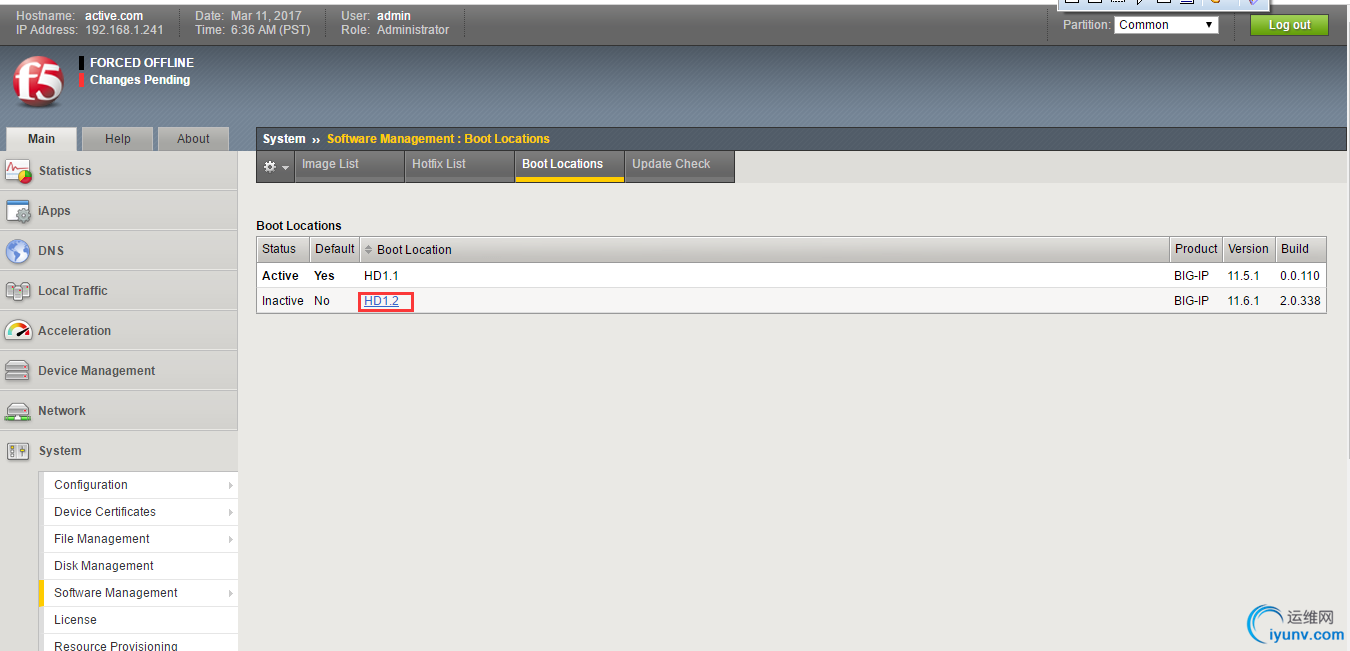
Task: Open the Disk Management menu item
Action: pos(139,566)
